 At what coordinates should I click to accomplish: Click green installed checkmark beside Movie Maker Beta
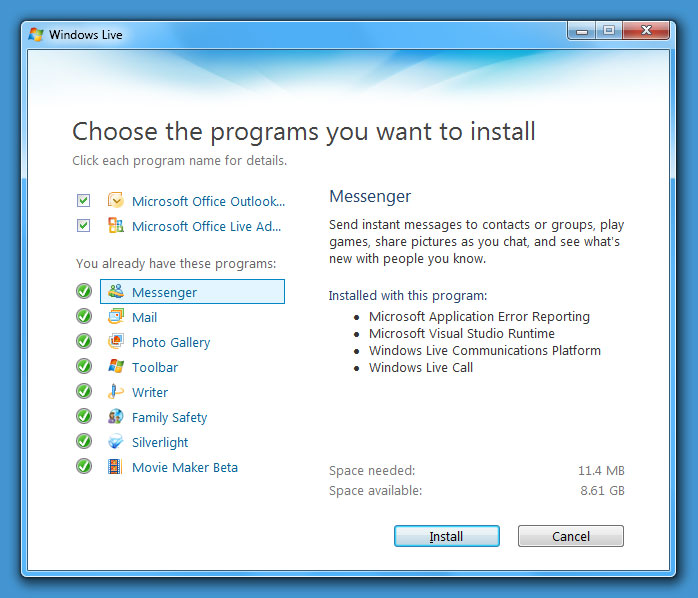84,466
